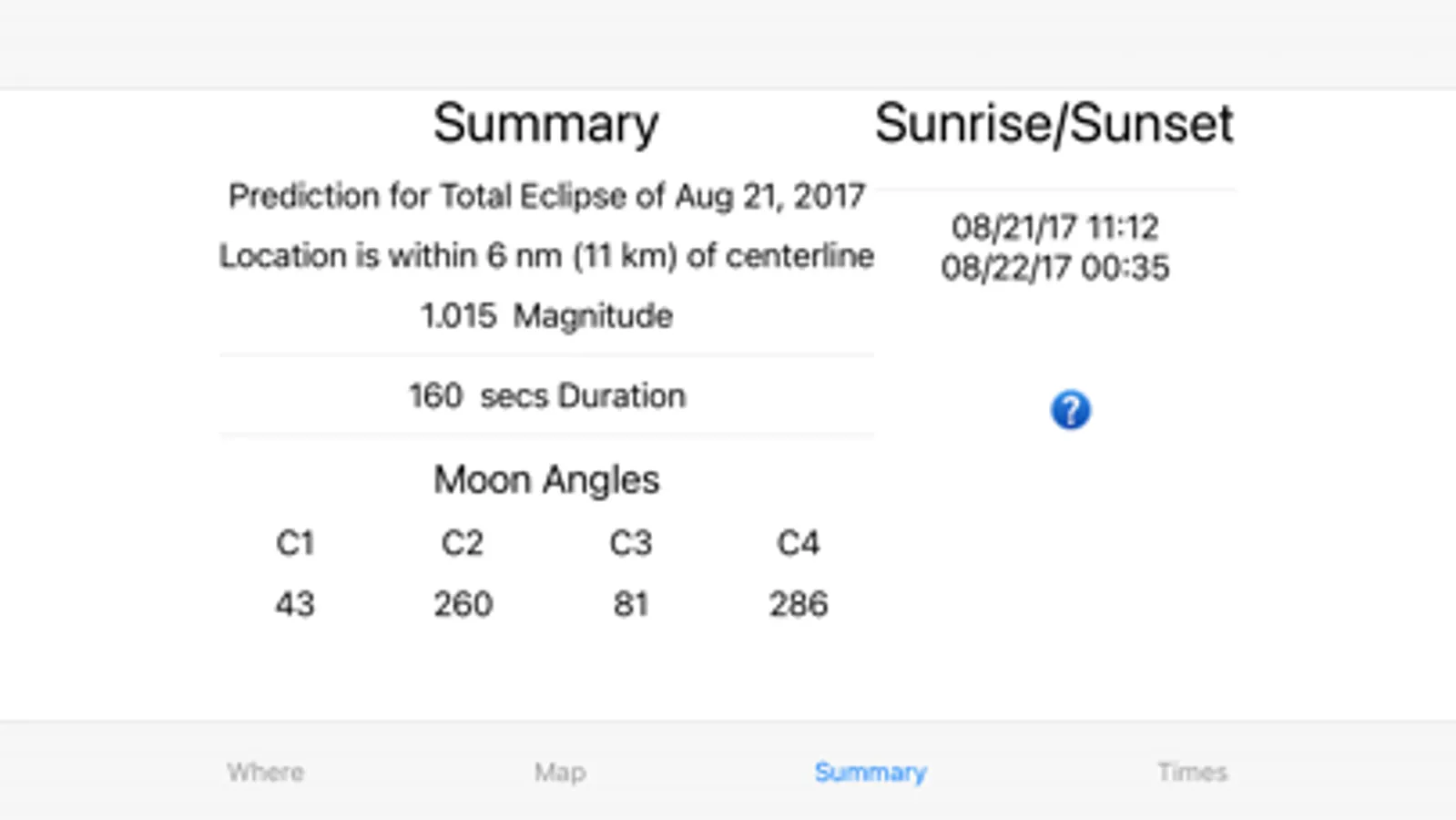Viewport: 1456px width, 820px height.
Task: Select the Summary tab in bottom bar
Action: click(871, 773)
